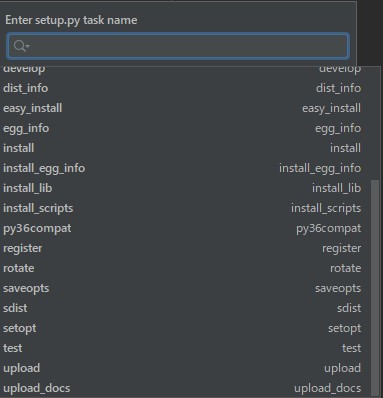The width and height of the screenshot is (383, 398).
Task: Select the easy_install task
Action: pyautogui.click(x=185, y=108)
